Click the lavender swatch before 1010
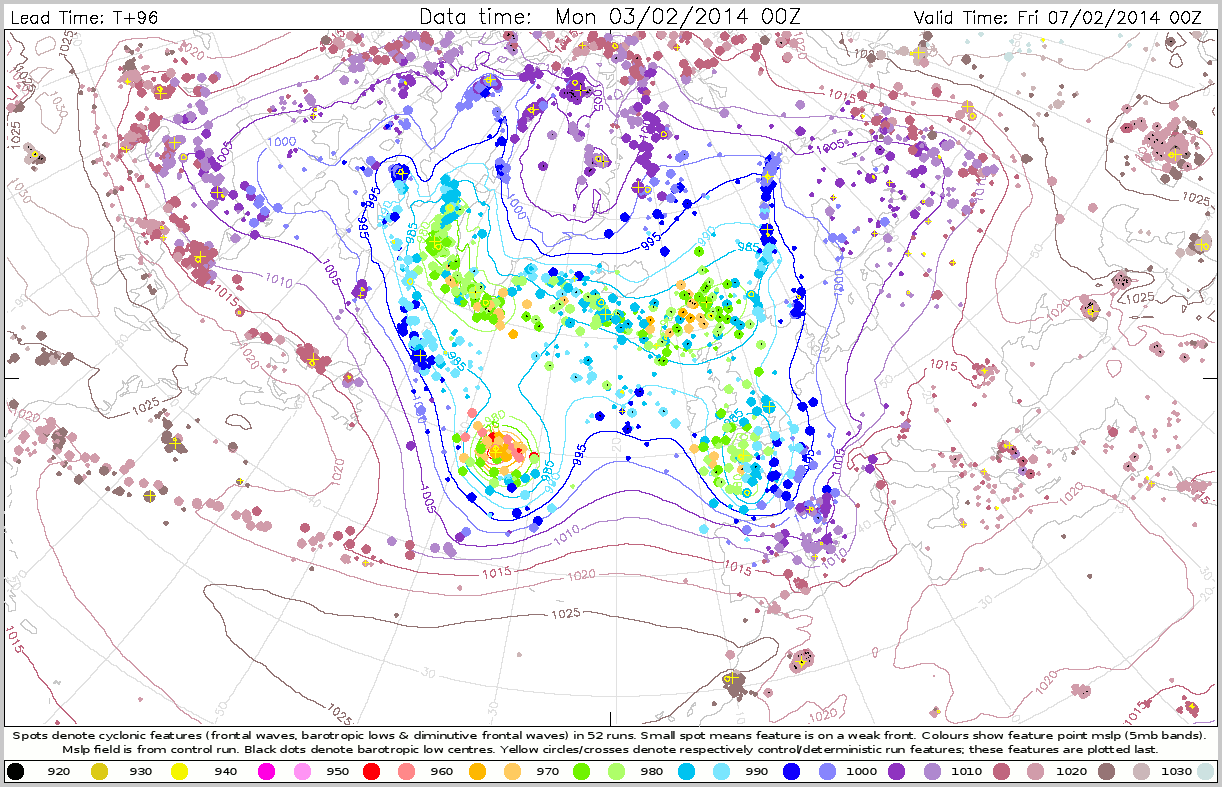Image resolution: width=1222 pixels, height=787 pixels. coord(933,771)
